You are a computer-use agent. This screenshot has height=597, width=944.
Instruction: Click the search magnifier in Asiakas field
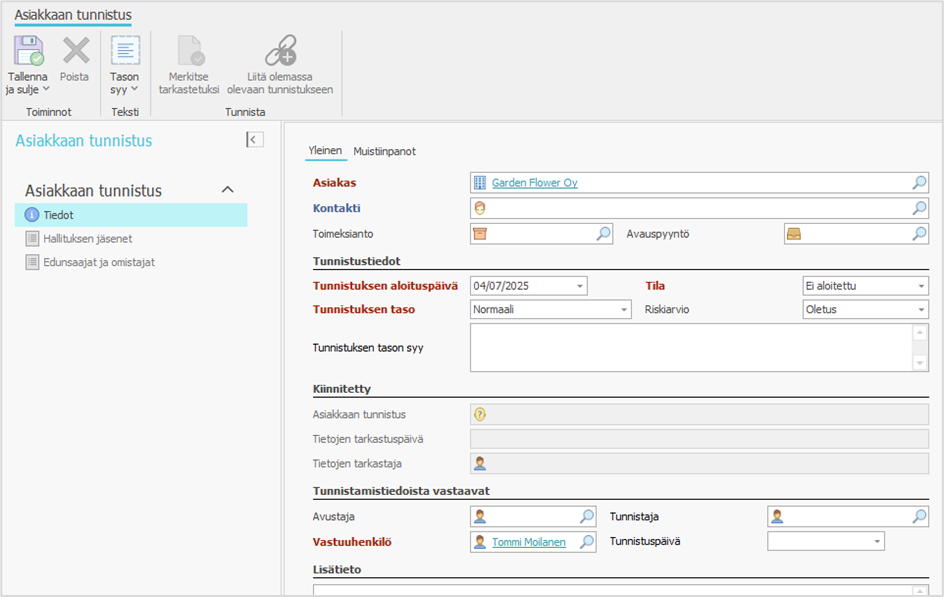point(919,183)
